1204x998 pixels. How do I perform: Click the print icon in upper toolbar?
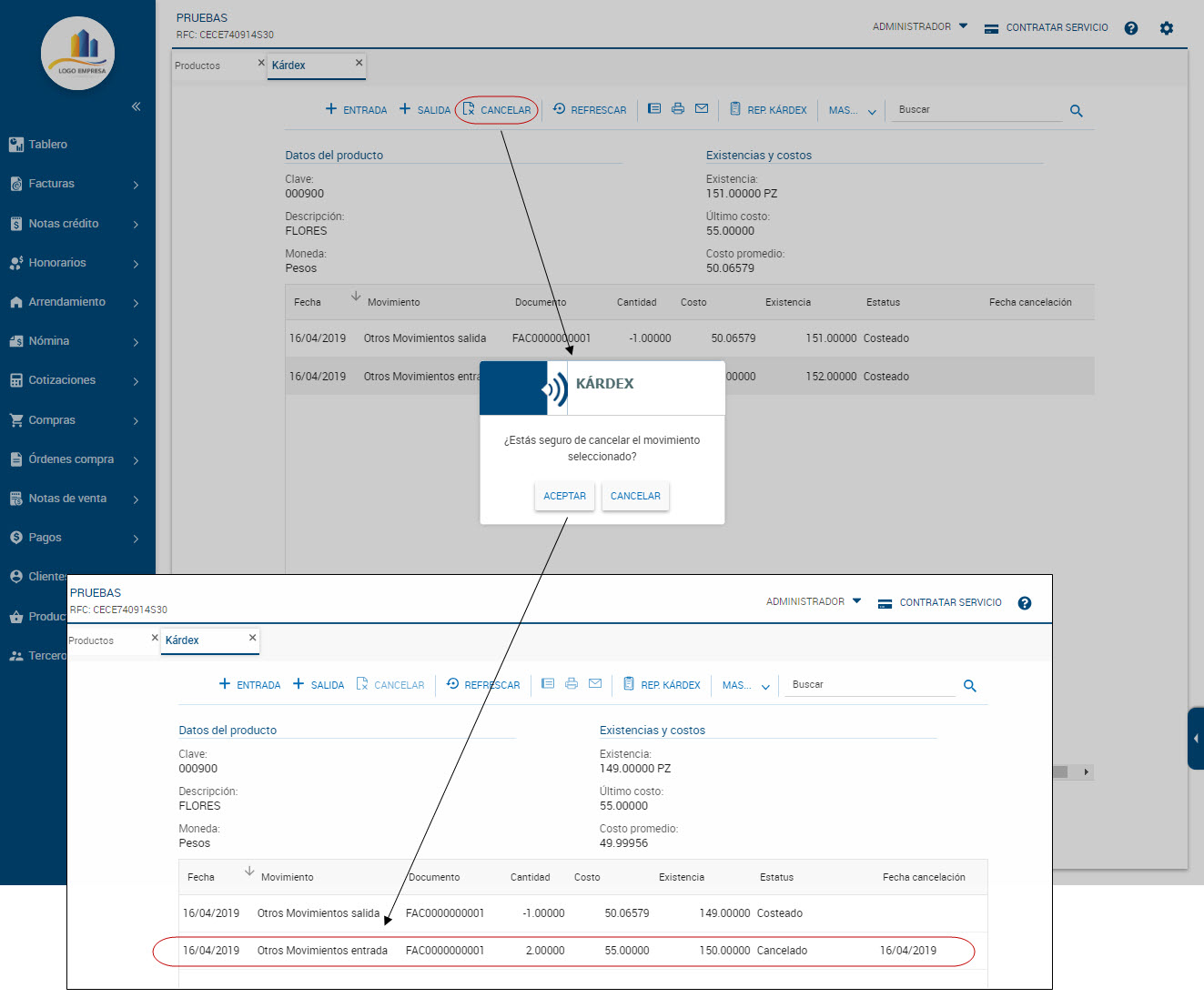(677, 108)
